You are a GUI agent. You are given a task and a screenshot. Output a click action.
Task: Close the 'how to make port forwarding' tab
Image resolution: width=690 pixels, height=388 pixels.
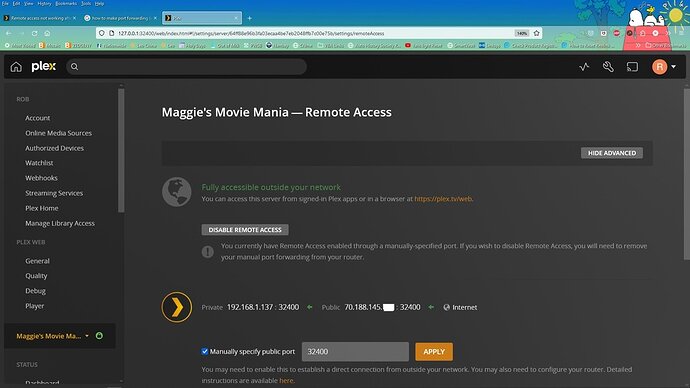[x=155, y=18]
